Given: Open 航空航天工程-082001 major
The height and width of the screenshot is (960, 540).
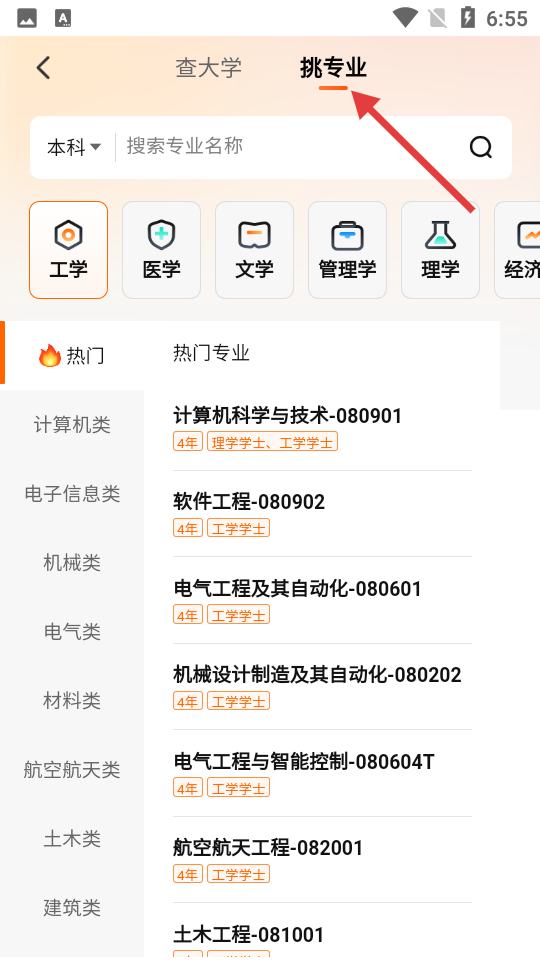Looking at the screenshot, I should point(322,860).
